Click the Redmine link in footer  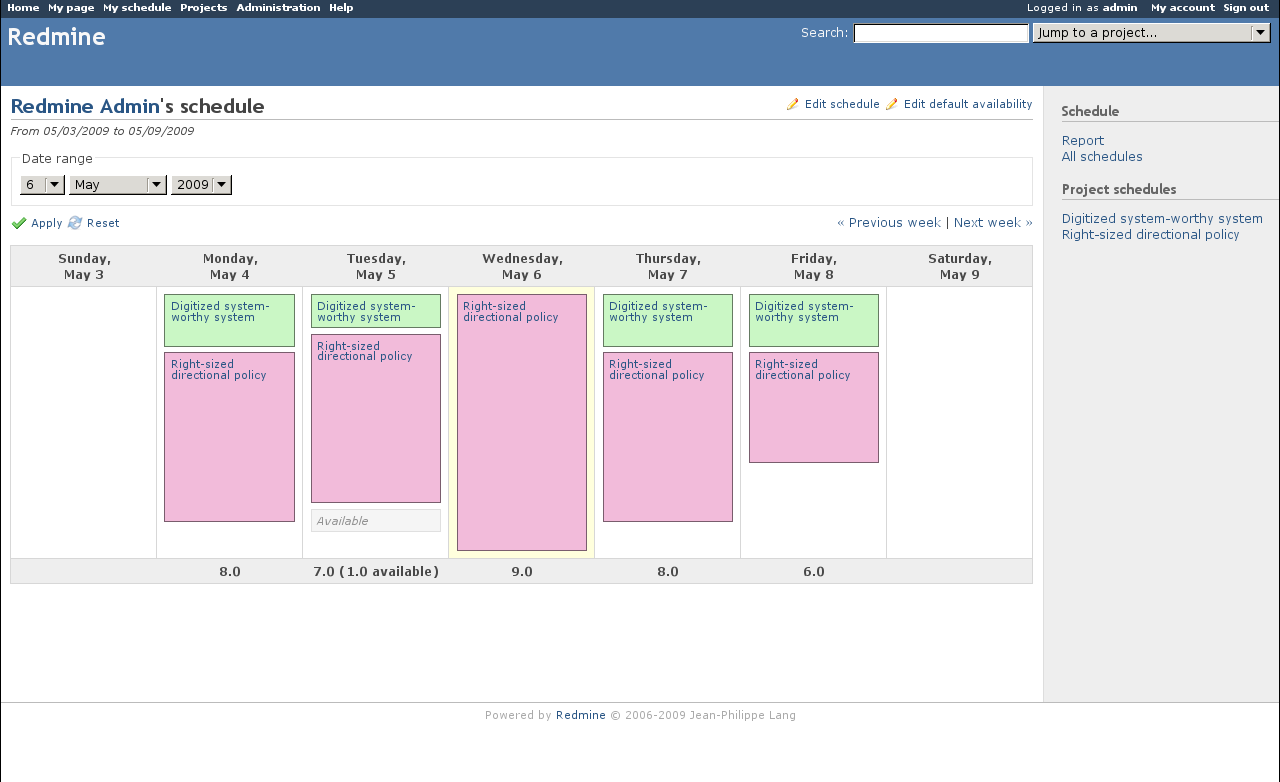click(x=581, y=715)
